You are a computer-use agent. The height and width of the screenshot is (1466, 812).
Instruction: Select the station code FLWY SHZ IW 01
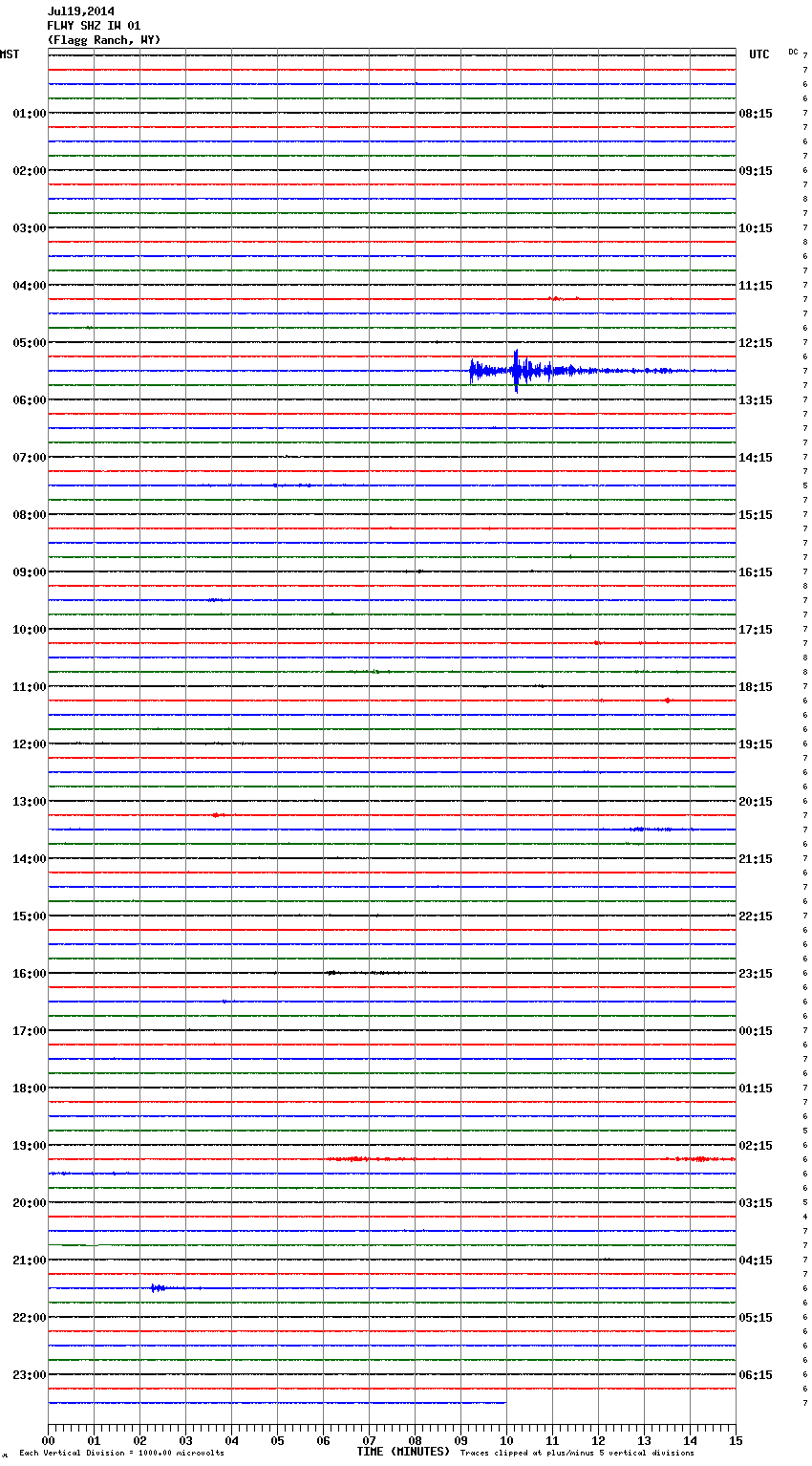click(94, 26)
